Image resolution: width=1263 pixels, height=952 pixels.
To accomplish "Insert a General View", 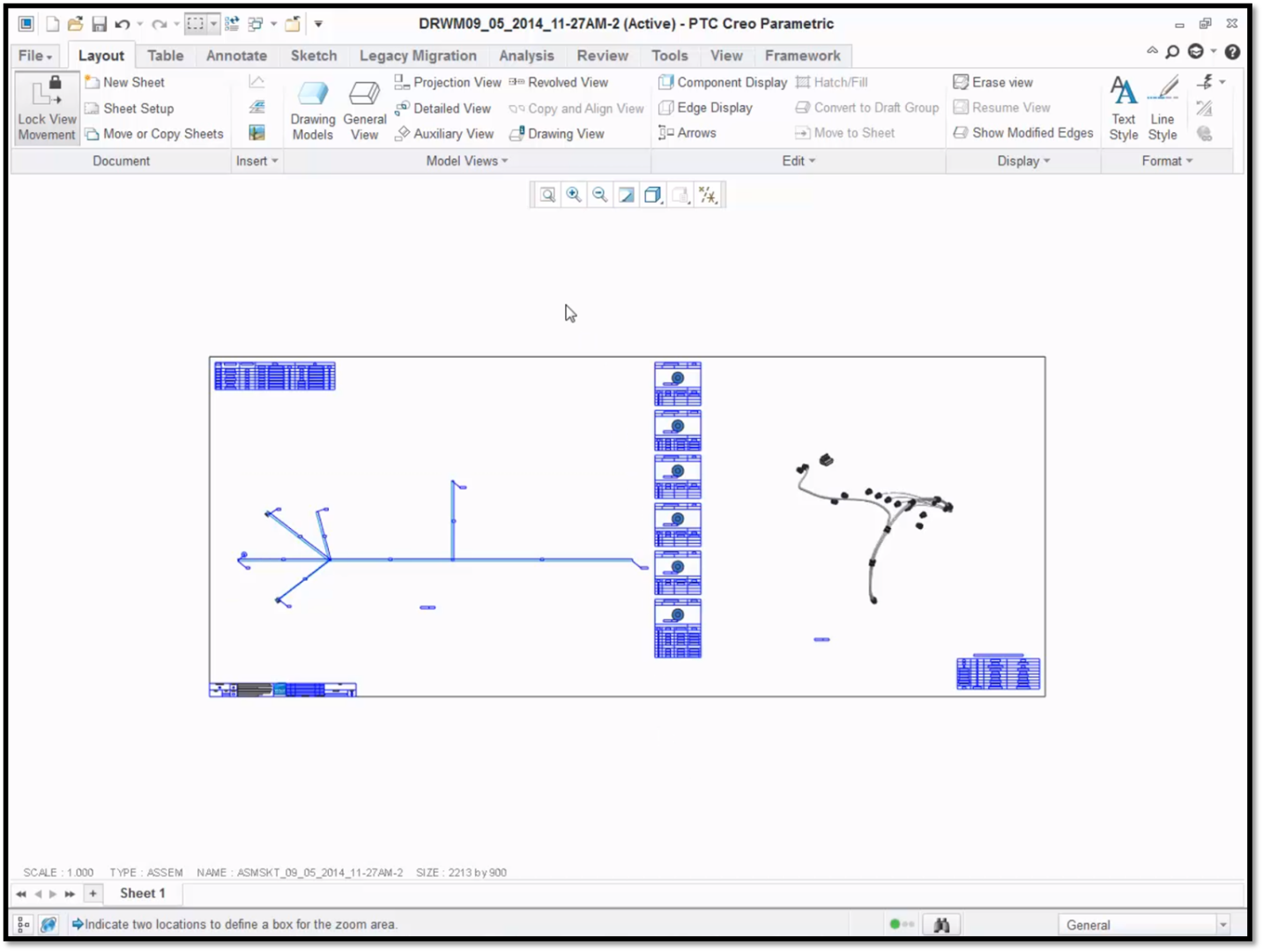I will coord(364,109).
